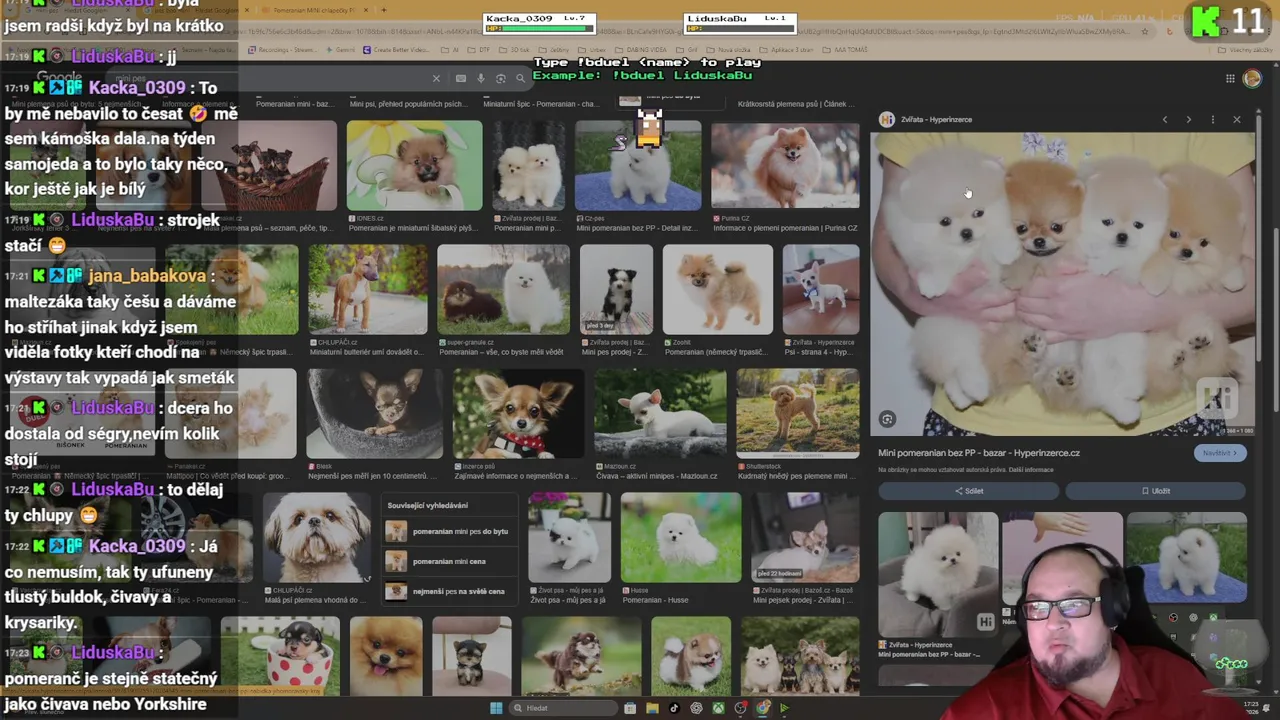
Task: Open white Pomeranian on blue blanket related image
Action: point(1187,558)
